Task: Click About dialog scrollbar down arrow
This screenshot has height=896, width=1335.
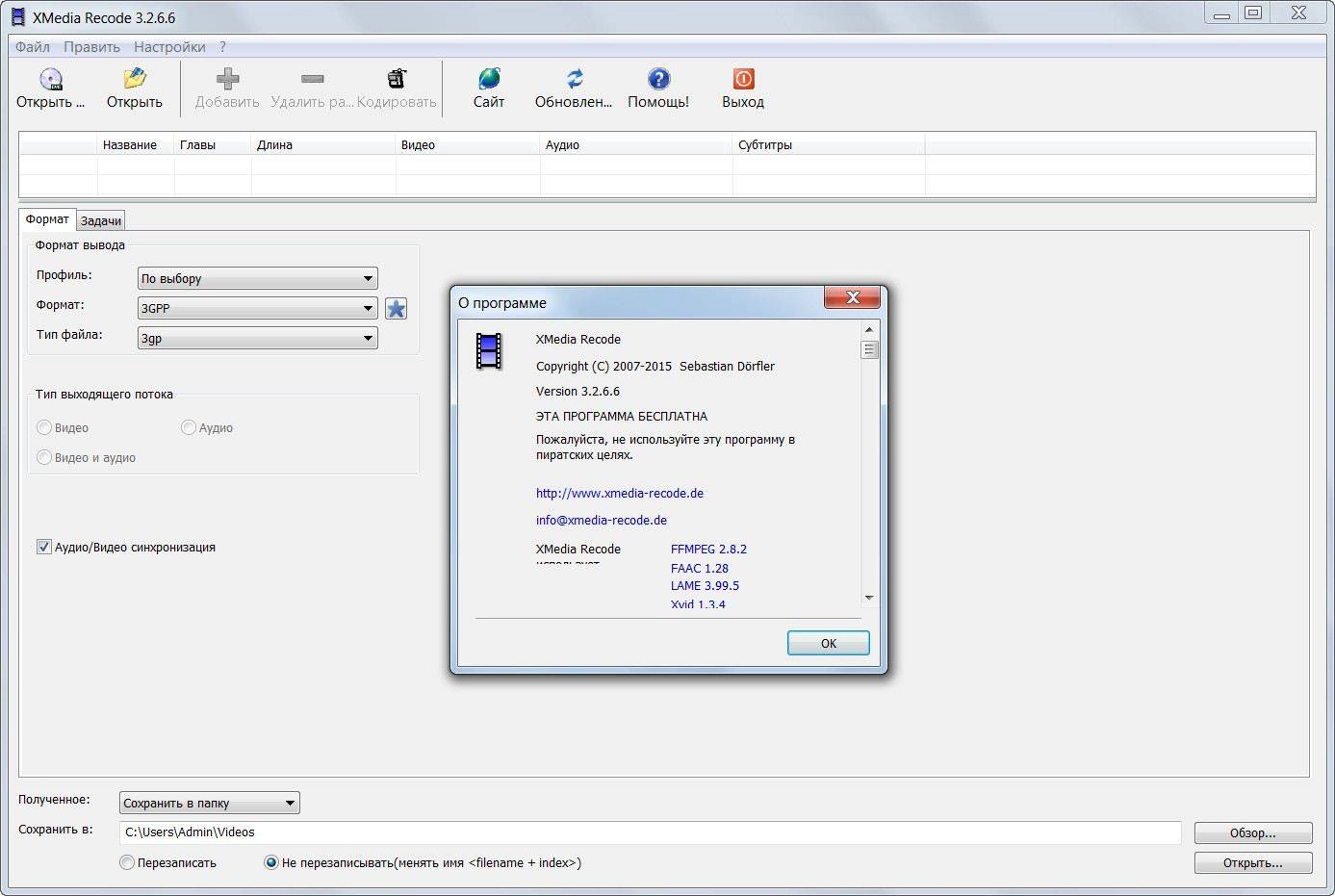Action: click(x=869, y=597)
